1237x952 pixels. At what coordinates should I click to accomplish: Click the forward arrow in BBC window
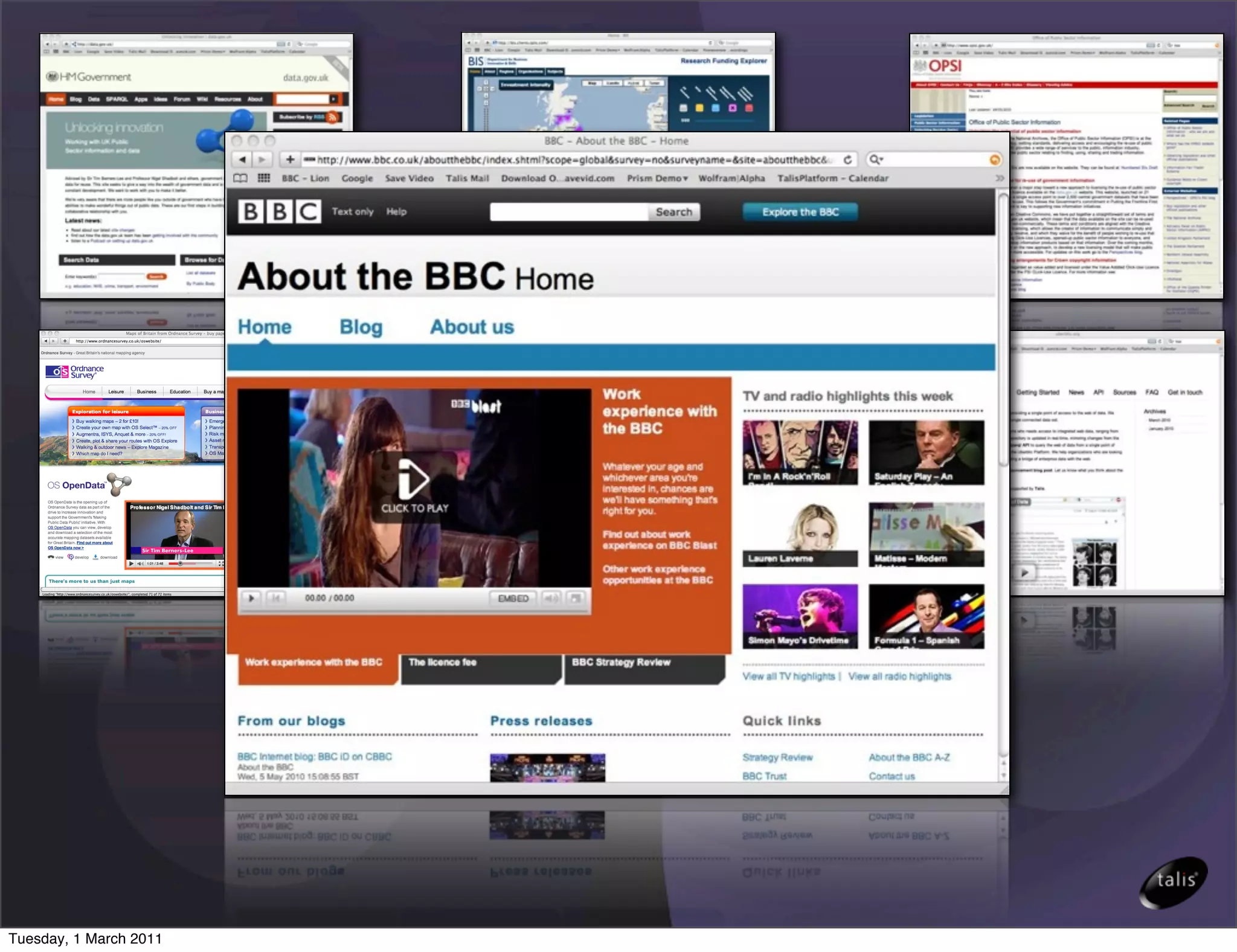262,159
